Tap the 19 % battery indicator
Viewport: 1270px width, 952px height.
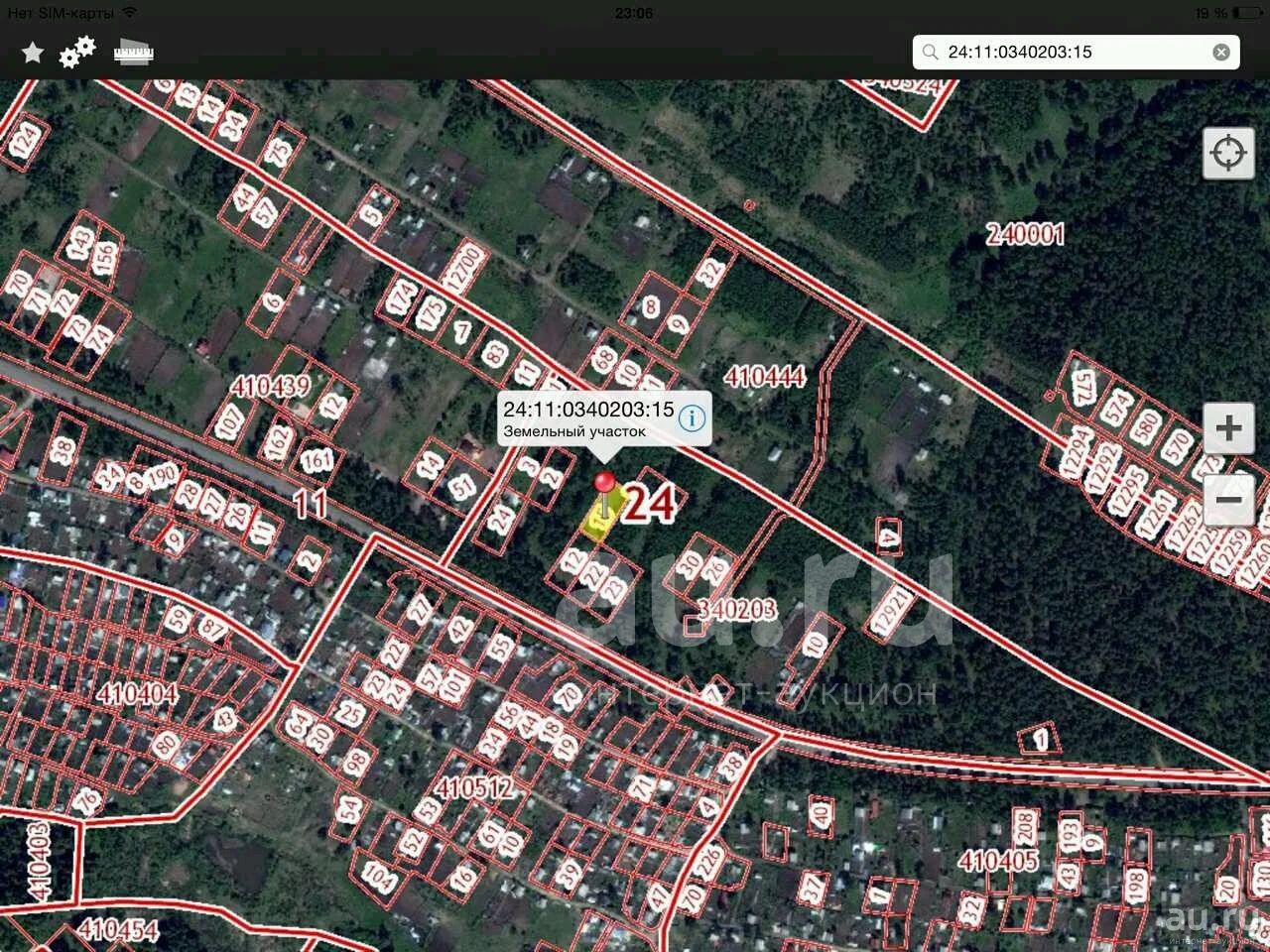1228,13
